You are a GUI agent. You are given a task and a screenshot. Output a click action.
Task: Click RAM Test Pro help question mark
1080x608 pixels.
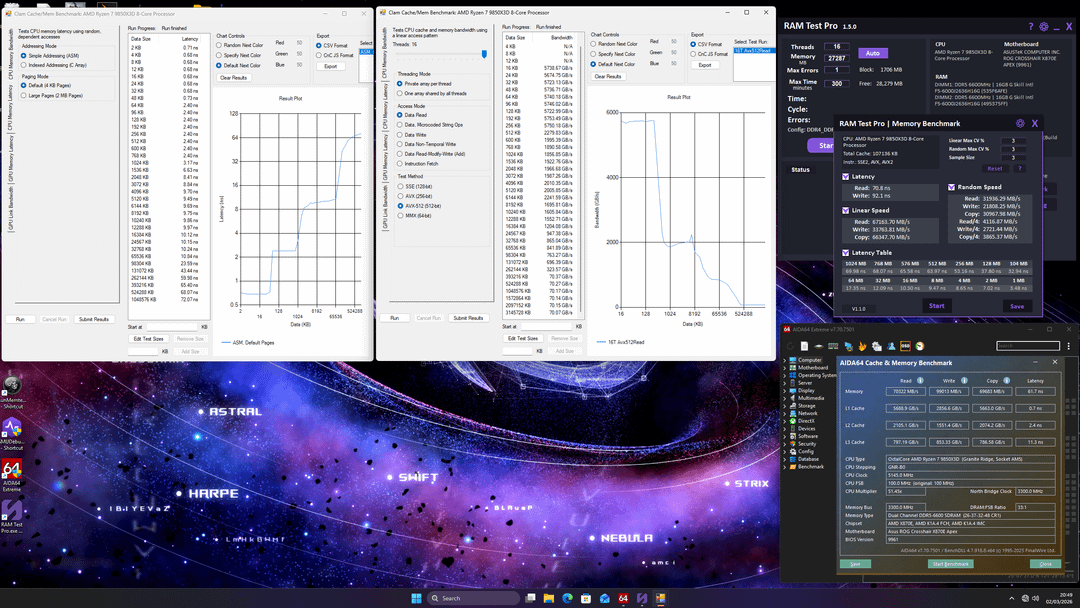[1031, 27]
